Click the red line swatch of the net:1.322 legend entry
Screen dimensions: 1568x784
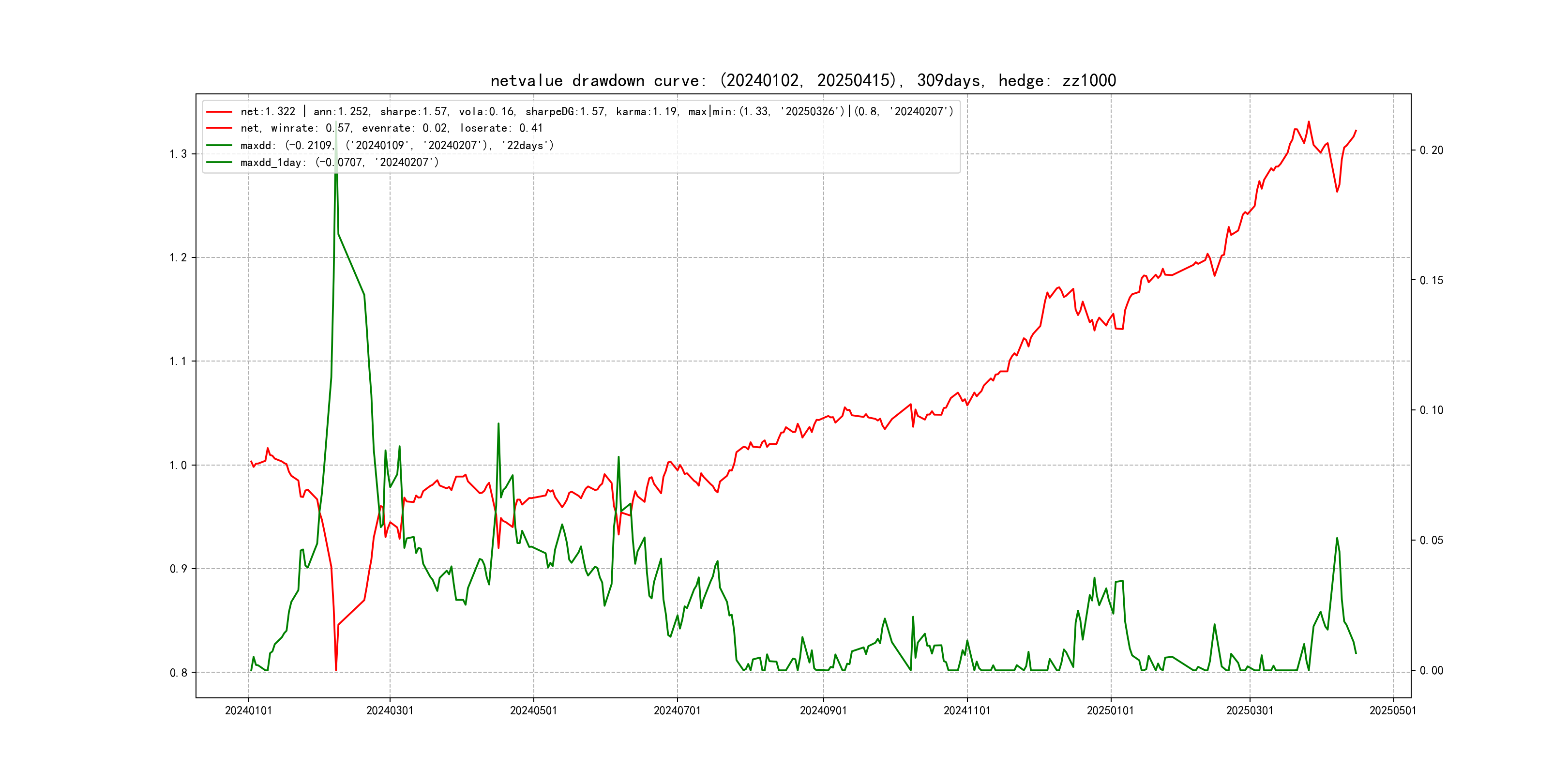coord(219,112)
